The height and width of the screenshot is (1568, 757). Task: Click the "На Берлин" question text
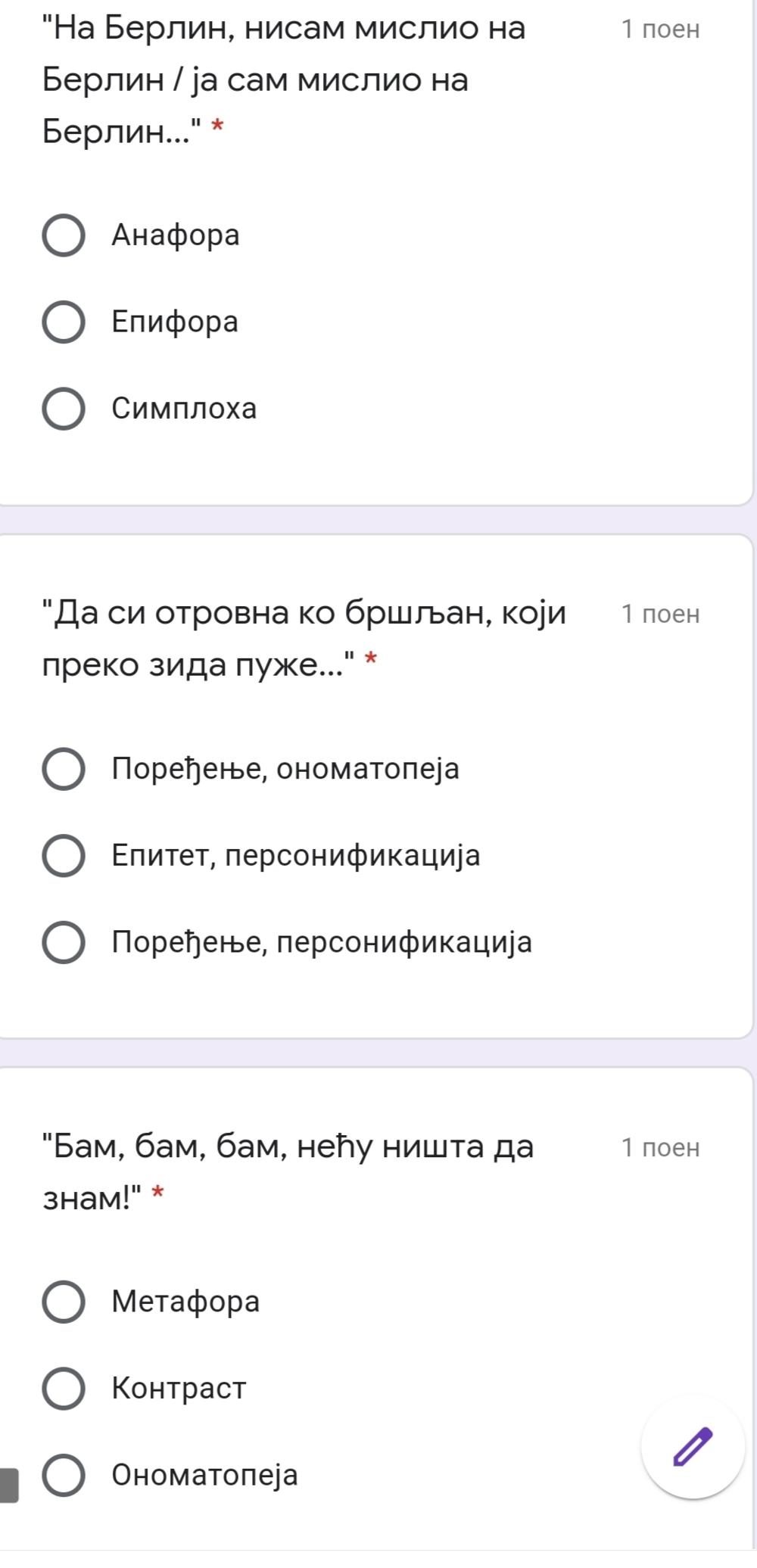click(284, 79)
